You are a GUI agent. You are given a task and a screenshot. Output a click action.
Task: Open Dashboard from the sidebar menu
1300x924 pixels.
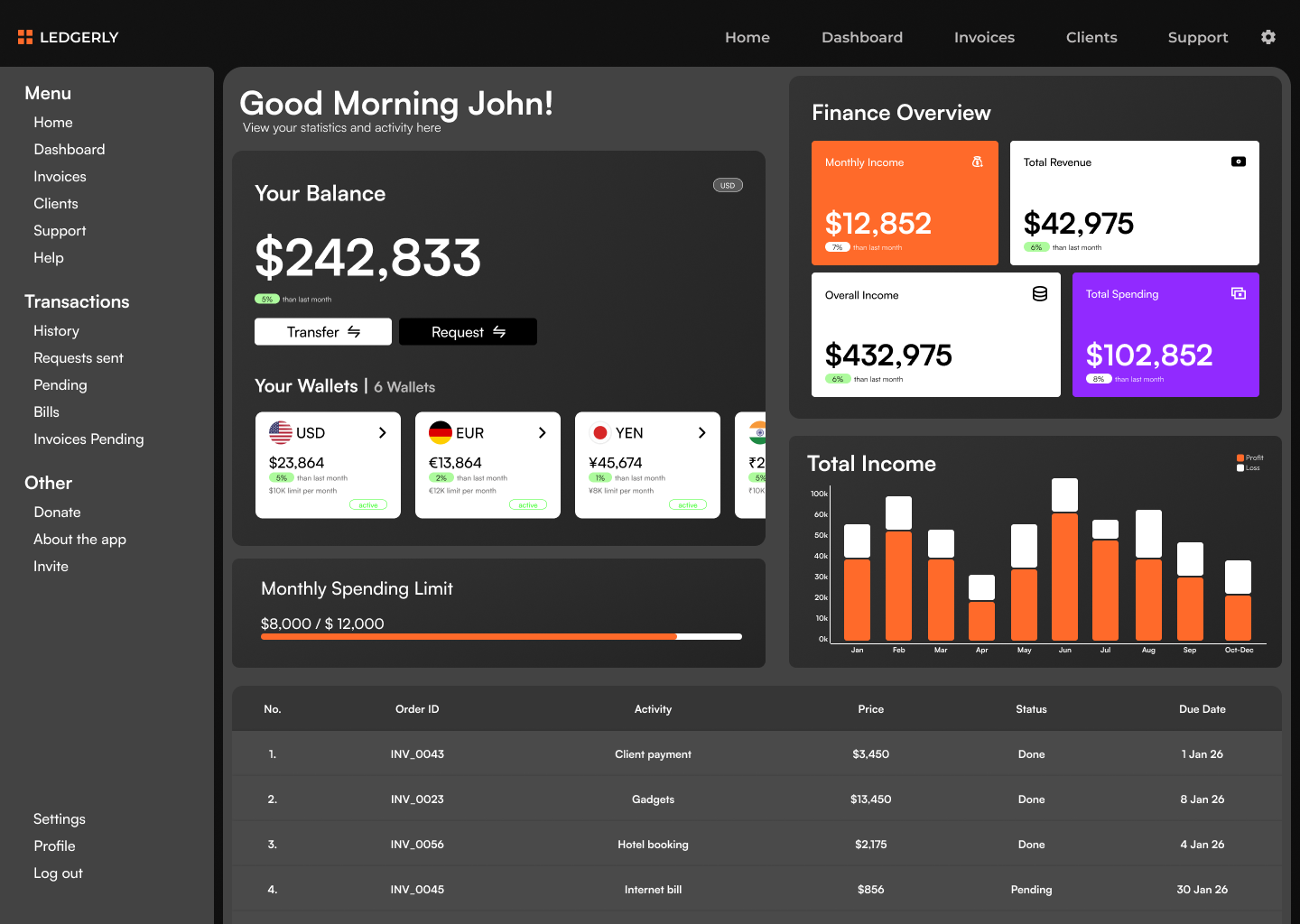[70, 149]
